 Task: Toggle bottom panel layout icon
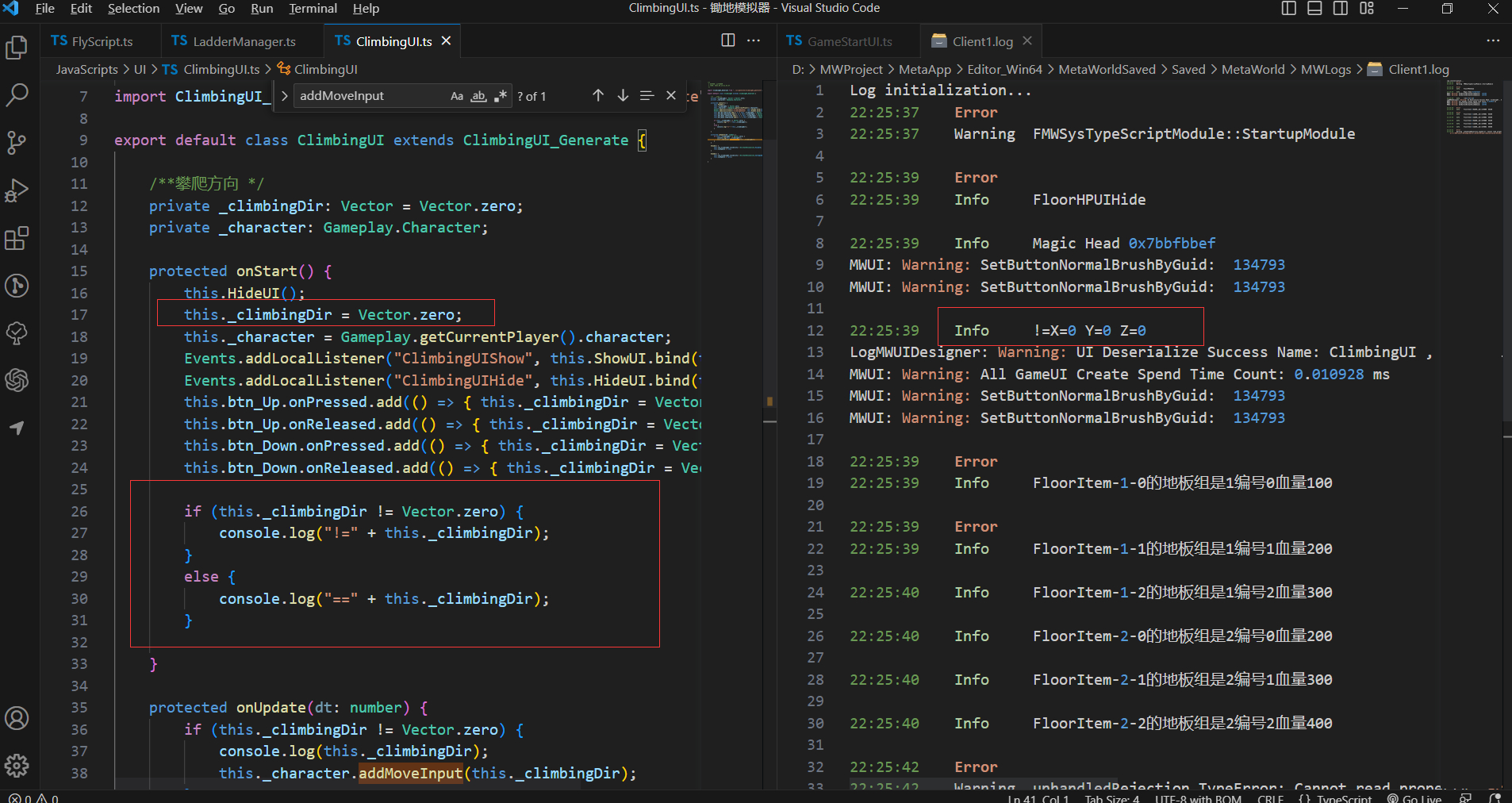[x=1314, y=8]
